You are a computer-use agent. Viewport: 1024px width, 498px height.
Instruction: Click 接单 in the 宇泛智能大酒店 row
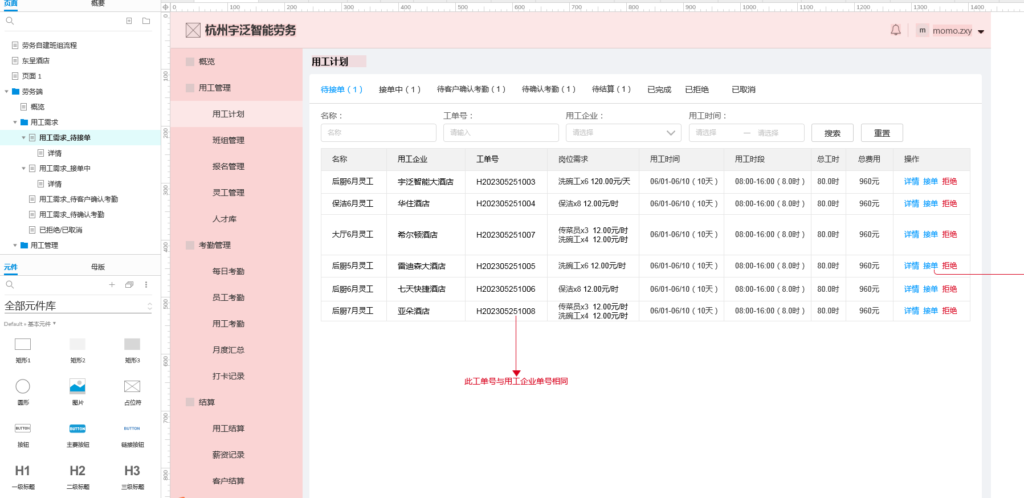930,181
